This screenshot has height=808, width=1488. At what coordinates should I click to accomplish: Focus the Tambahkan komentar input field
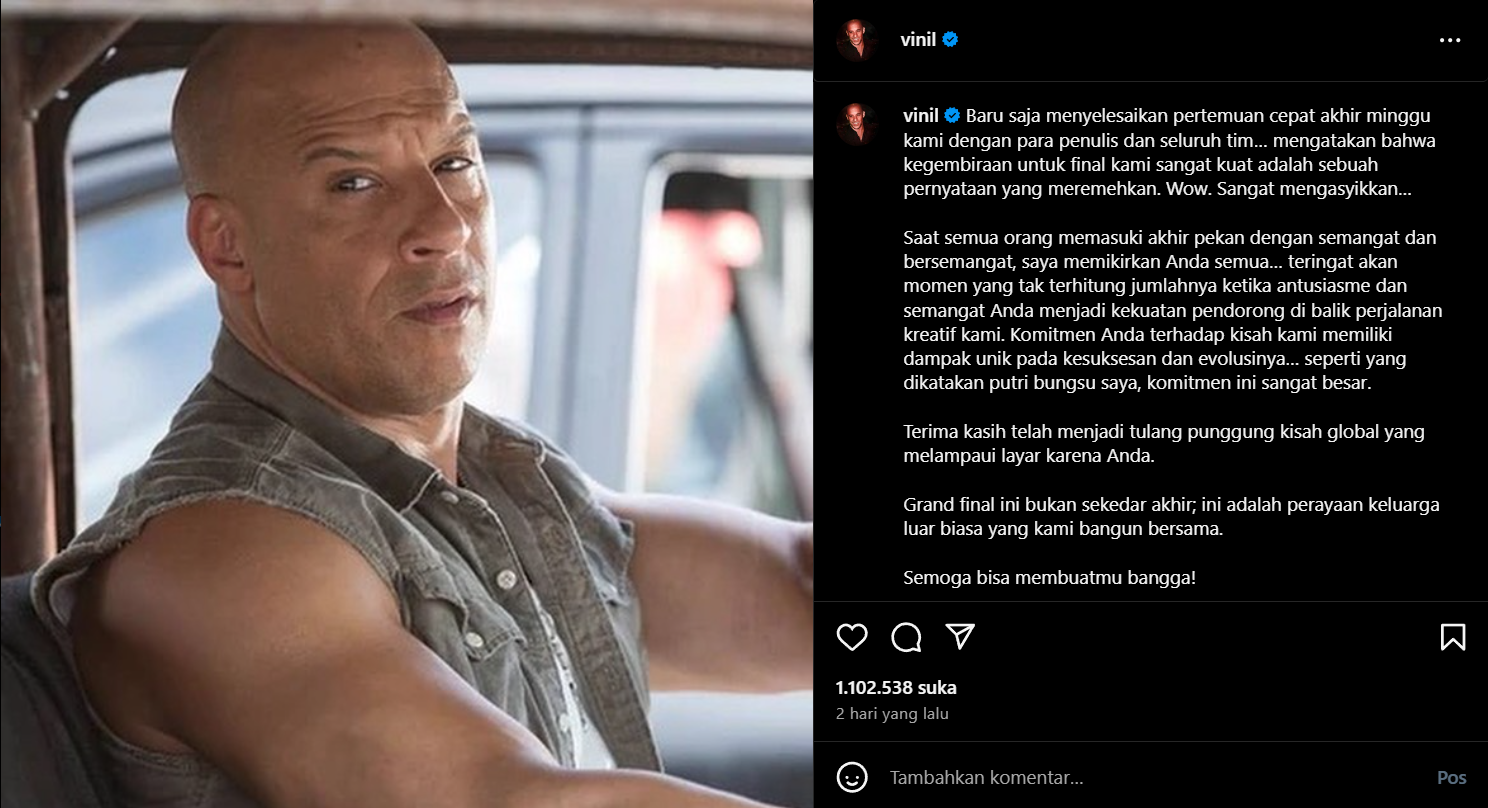[1152, 777]
